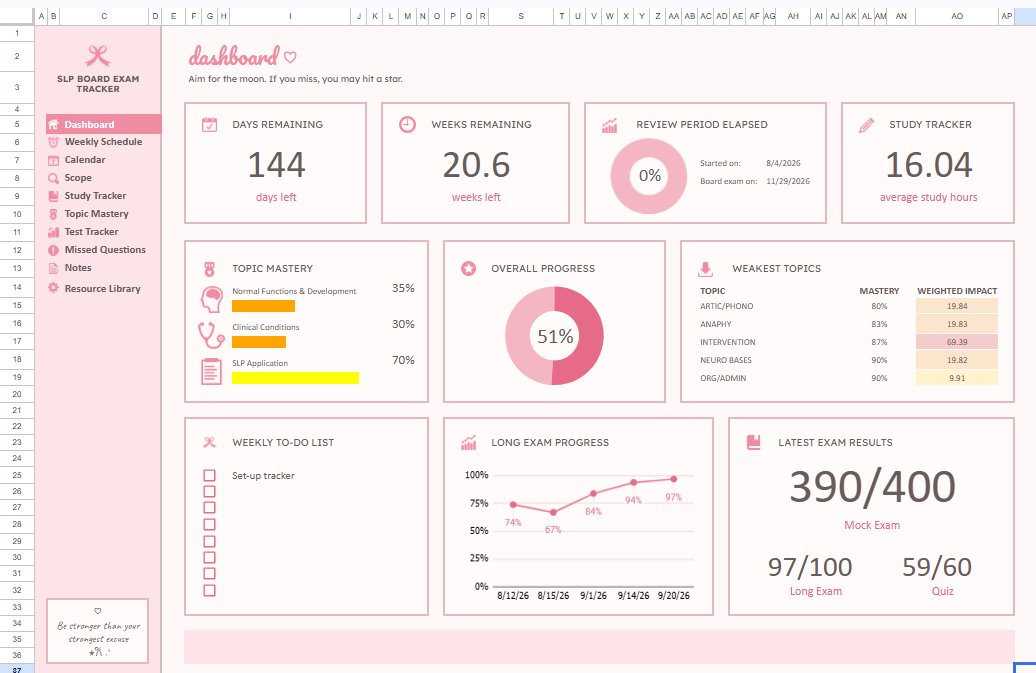Image resolution: width=1036 pixels, height=673 pixels.
Task: Open the Calendar page
Action: point(85,160)
